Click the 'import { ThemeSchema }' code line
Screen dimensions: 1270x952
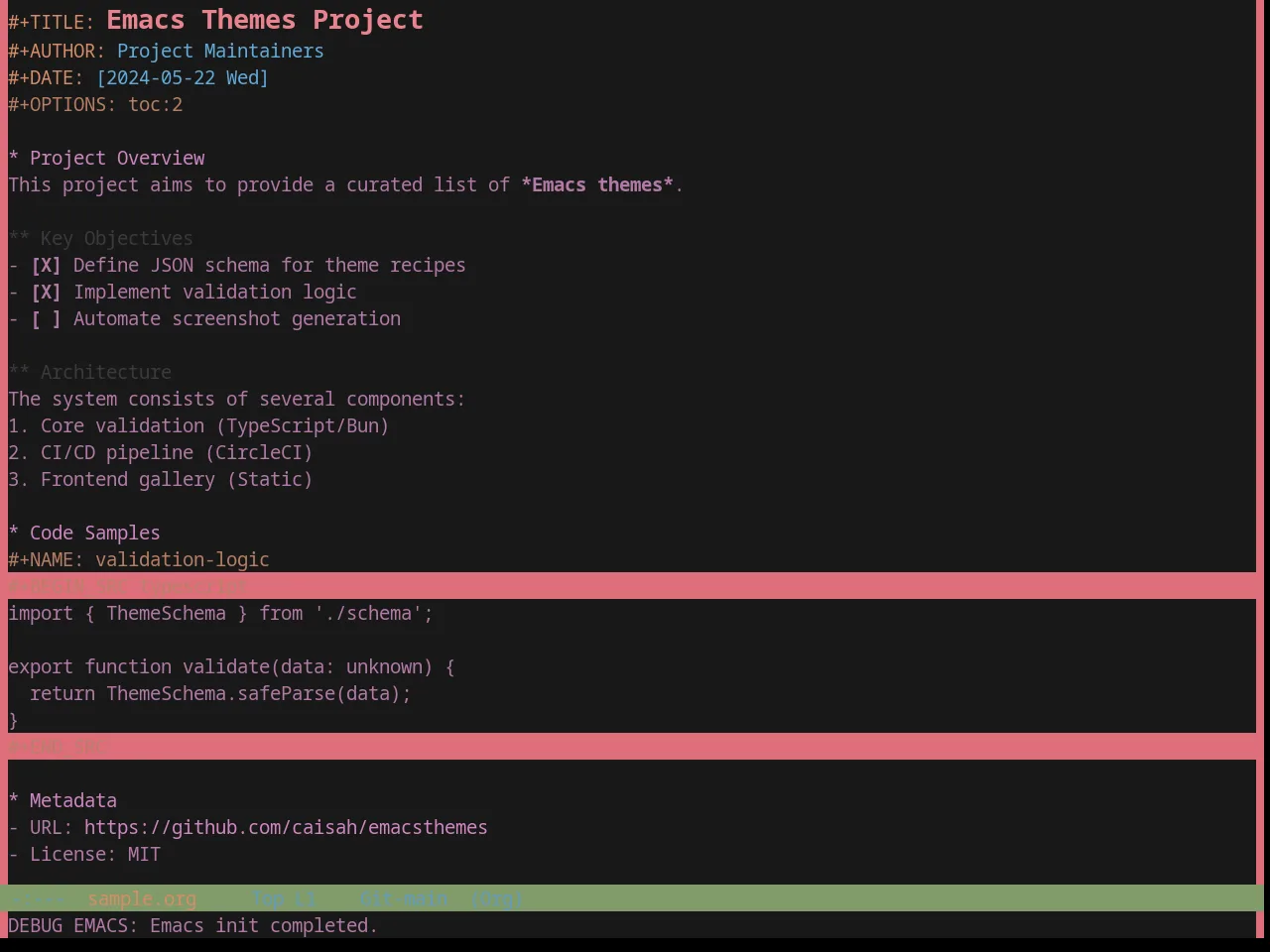[x=220, y=613]
